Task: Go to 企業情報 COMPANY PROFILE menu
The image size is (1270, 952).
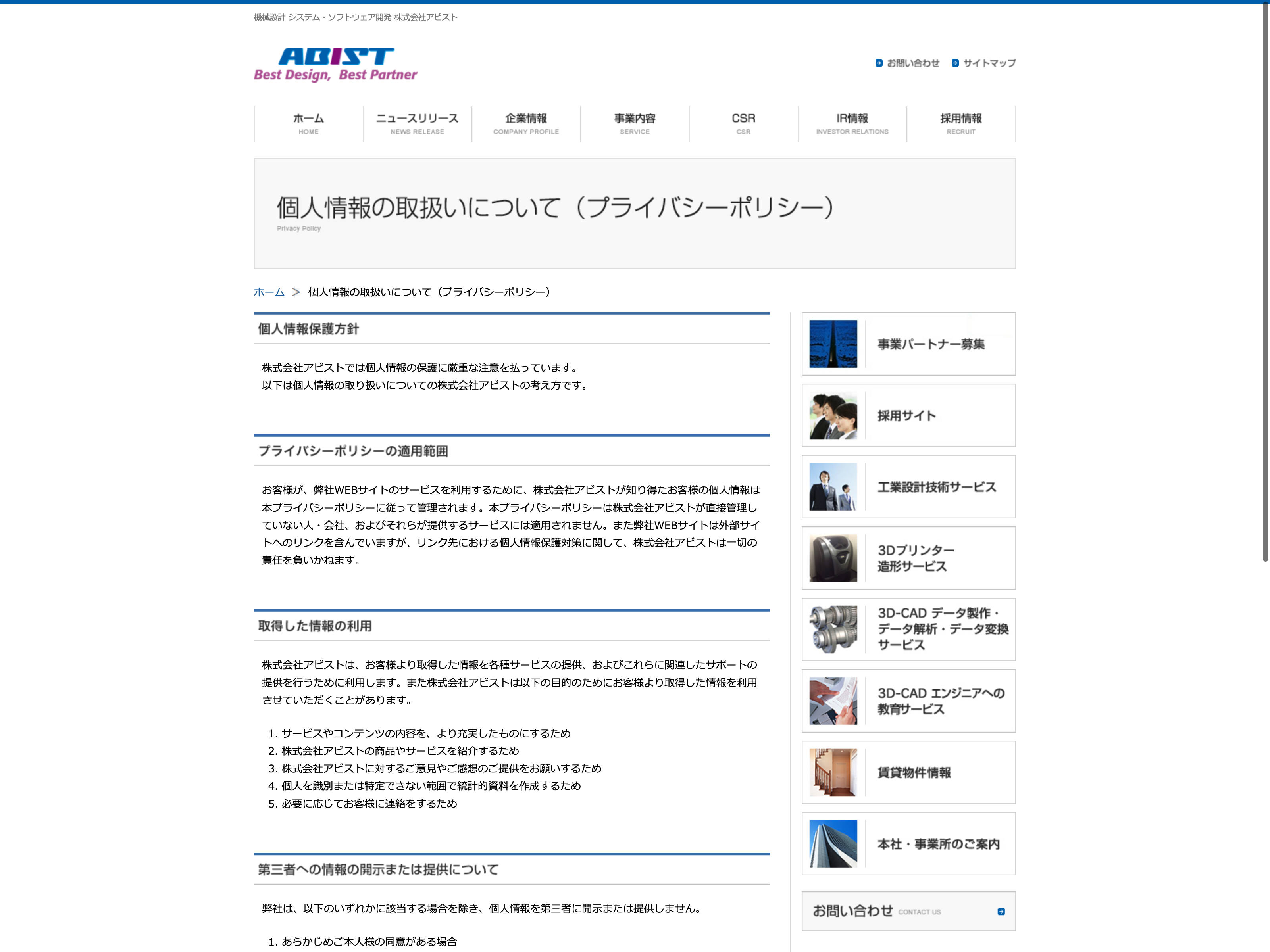Action: [526, 123]
